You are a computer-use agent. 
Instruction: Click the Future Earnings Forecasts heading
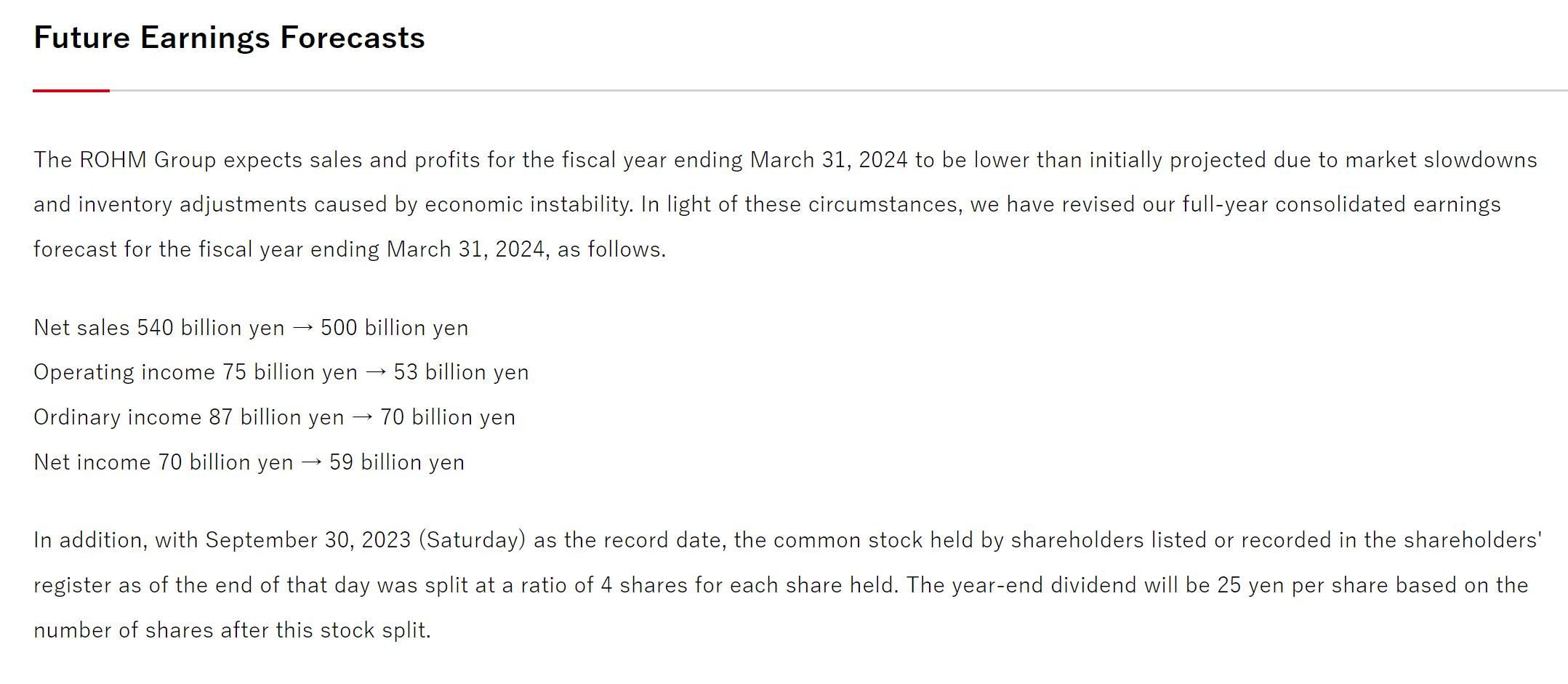[x=229, y=38]
